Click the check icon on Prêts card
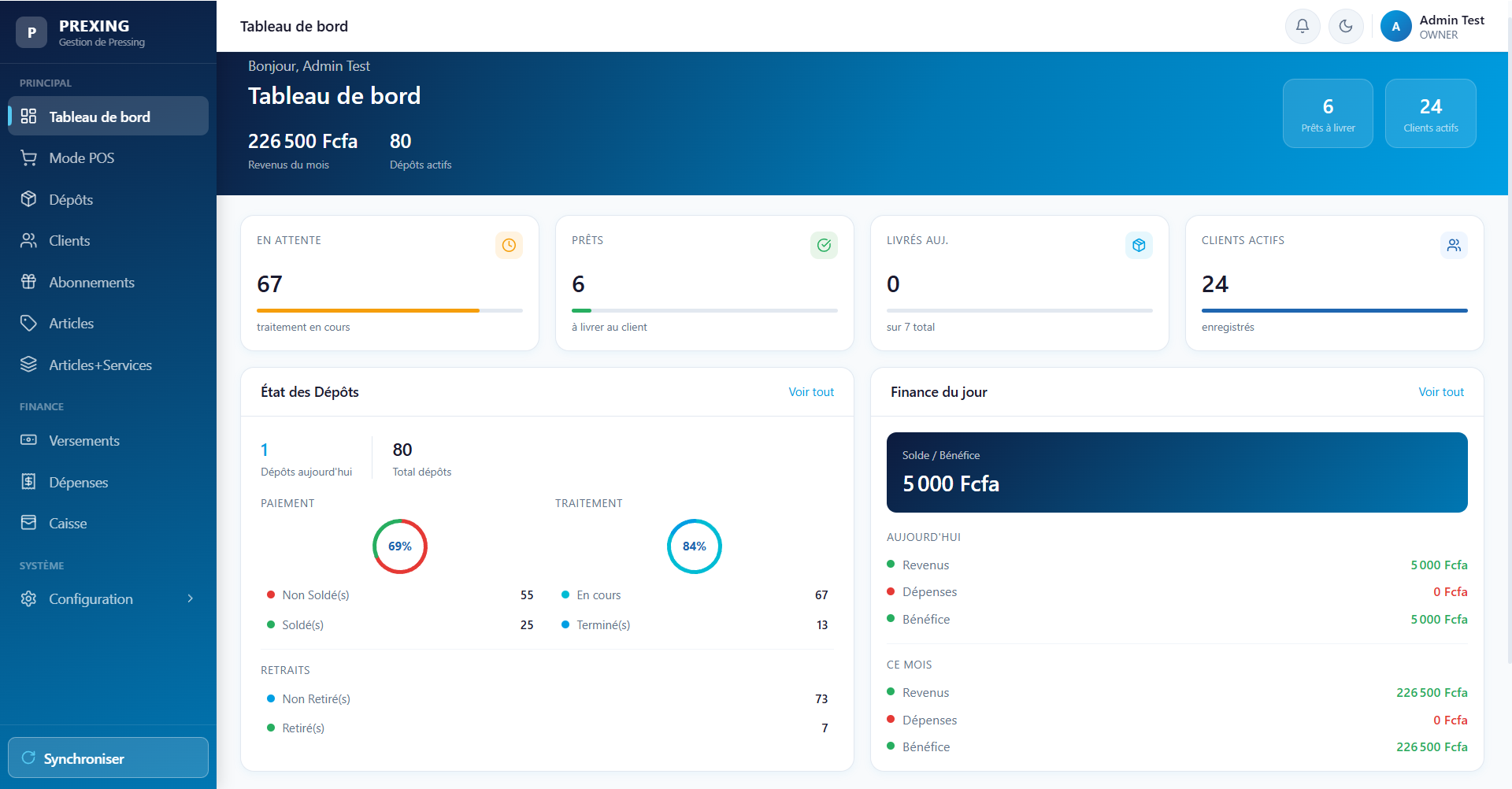The height and width of the screenshot is (789, 1512). [824, 245]
